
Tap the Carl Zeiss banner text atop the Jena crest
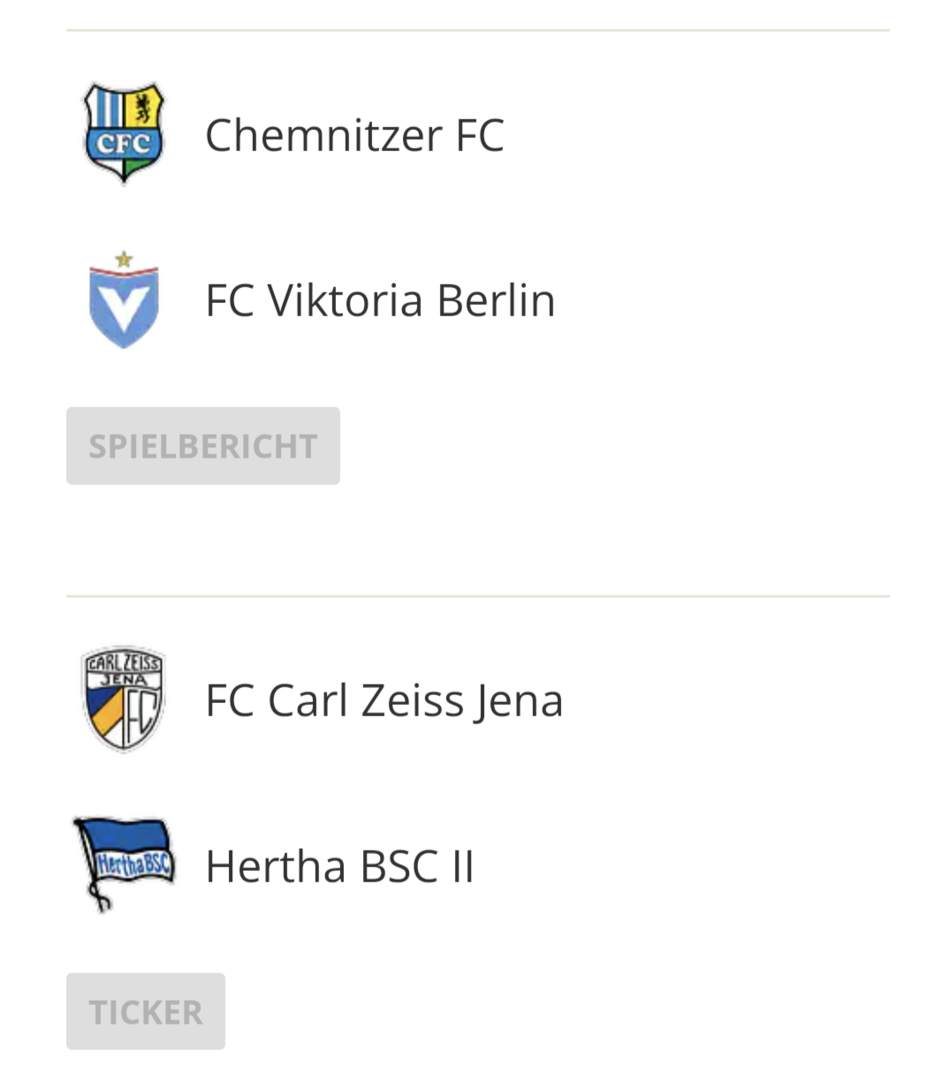click(123, 662)
